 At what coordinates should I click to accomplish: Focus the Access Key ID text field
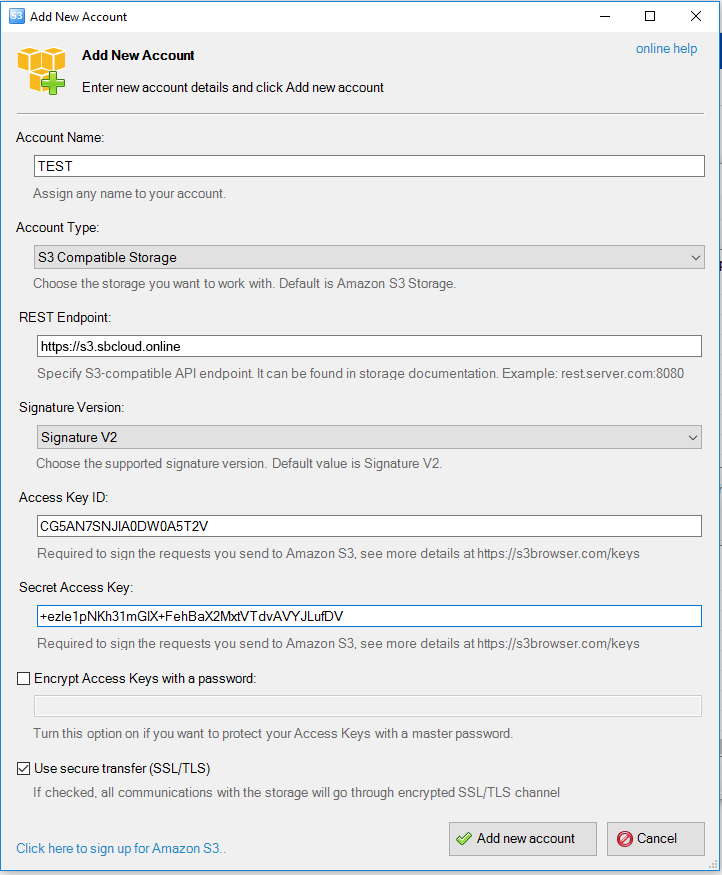coord(369,526)
